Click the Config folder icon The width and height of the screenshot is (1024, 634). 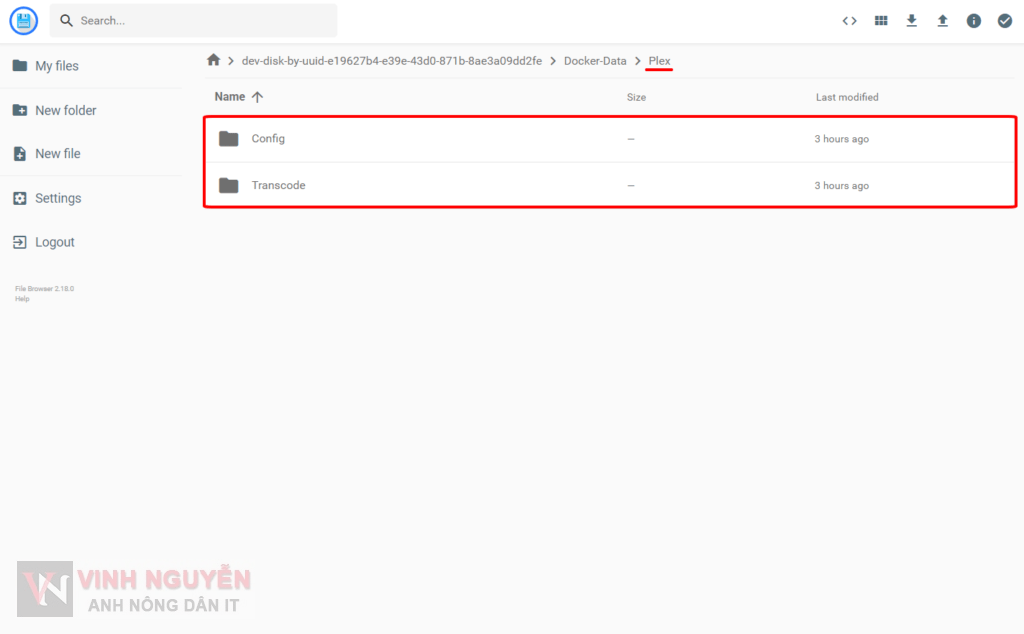click(x=228, y=139)
